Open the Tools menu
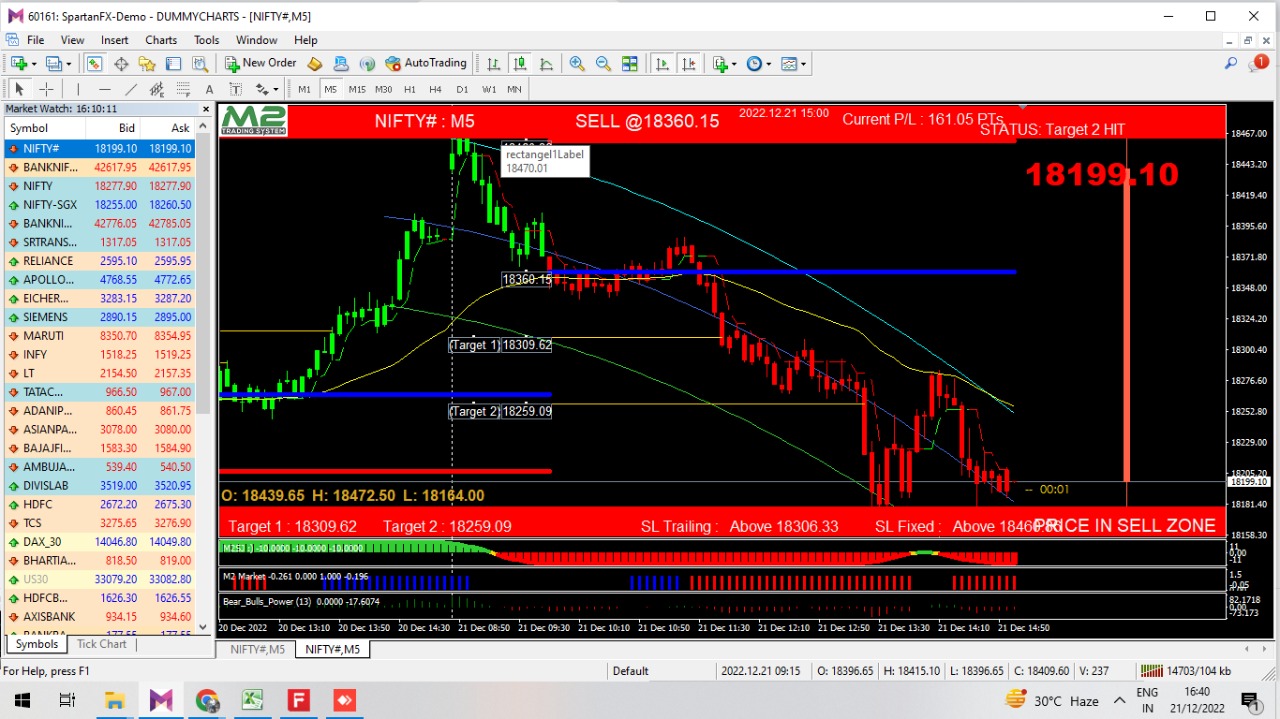Viewport: 1280px width, 719px height. pyautogui.click(x=207, y=40)
